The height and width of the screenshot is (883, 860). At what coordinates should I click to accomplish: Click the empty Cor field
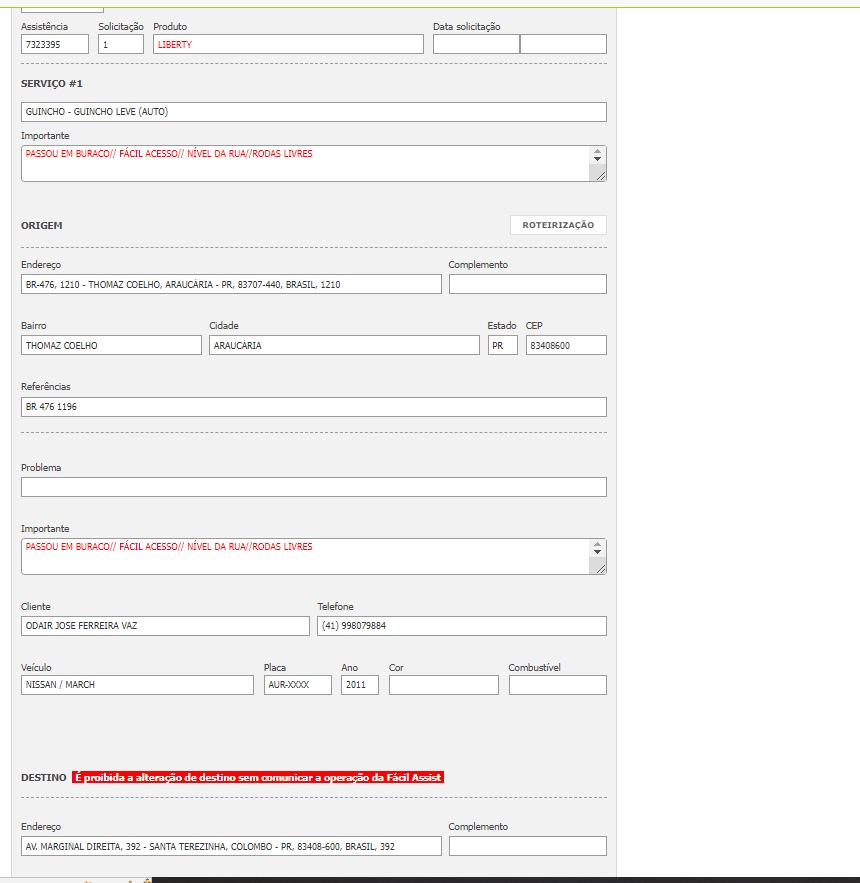(444, 685)
